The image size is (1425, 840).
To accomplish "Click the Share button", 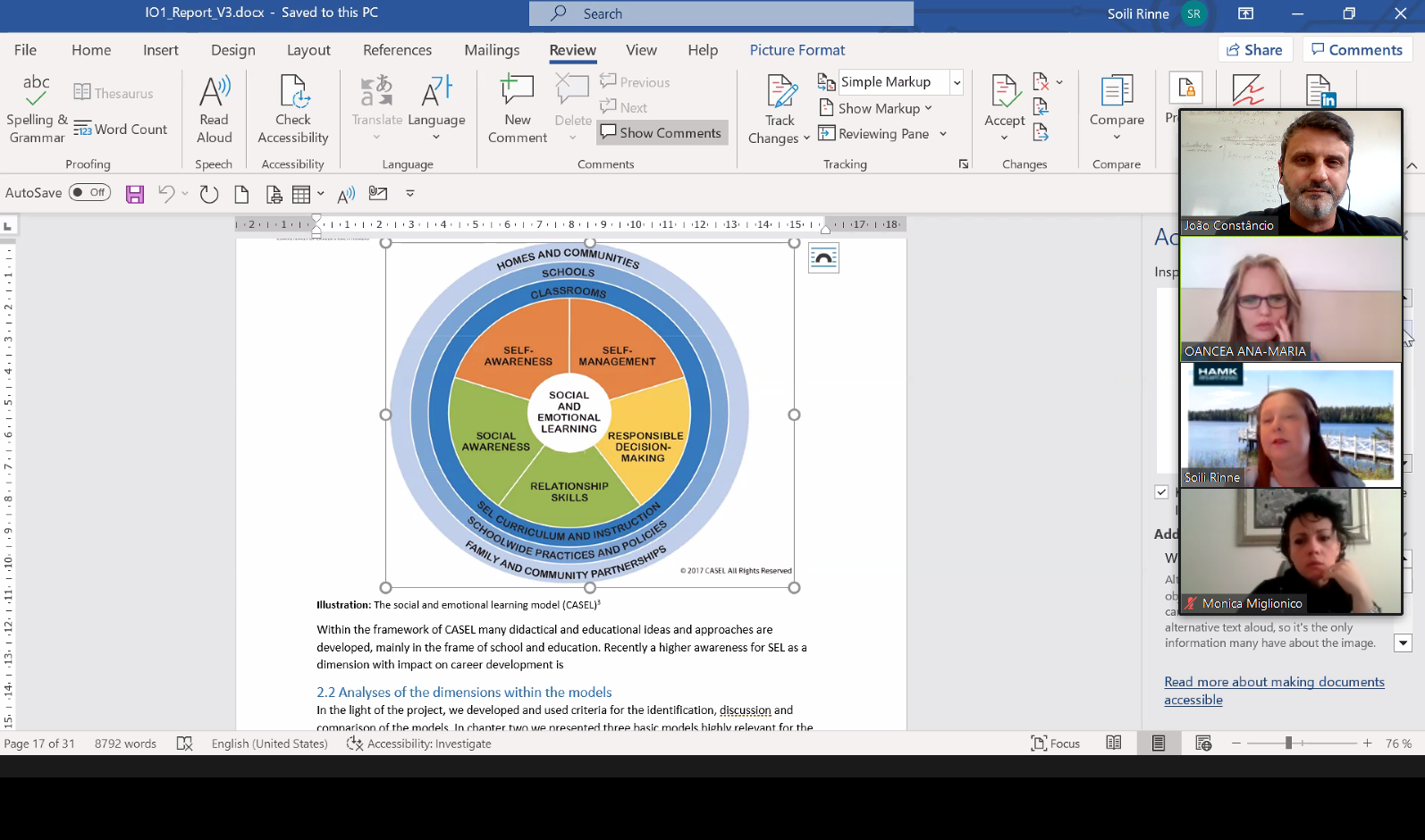I will 1254,50.
